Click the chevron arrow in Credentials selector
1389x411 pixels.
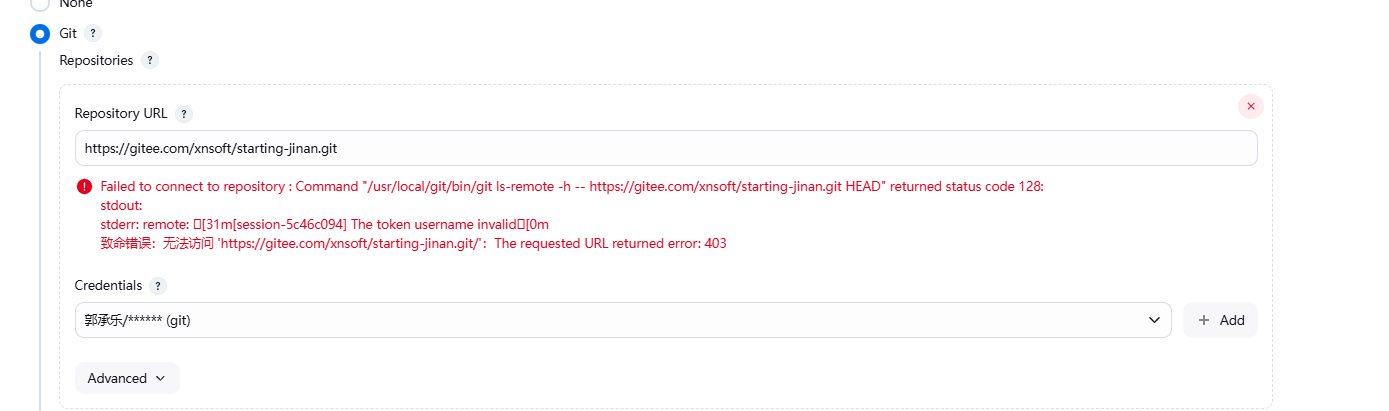pos(1153,320)
